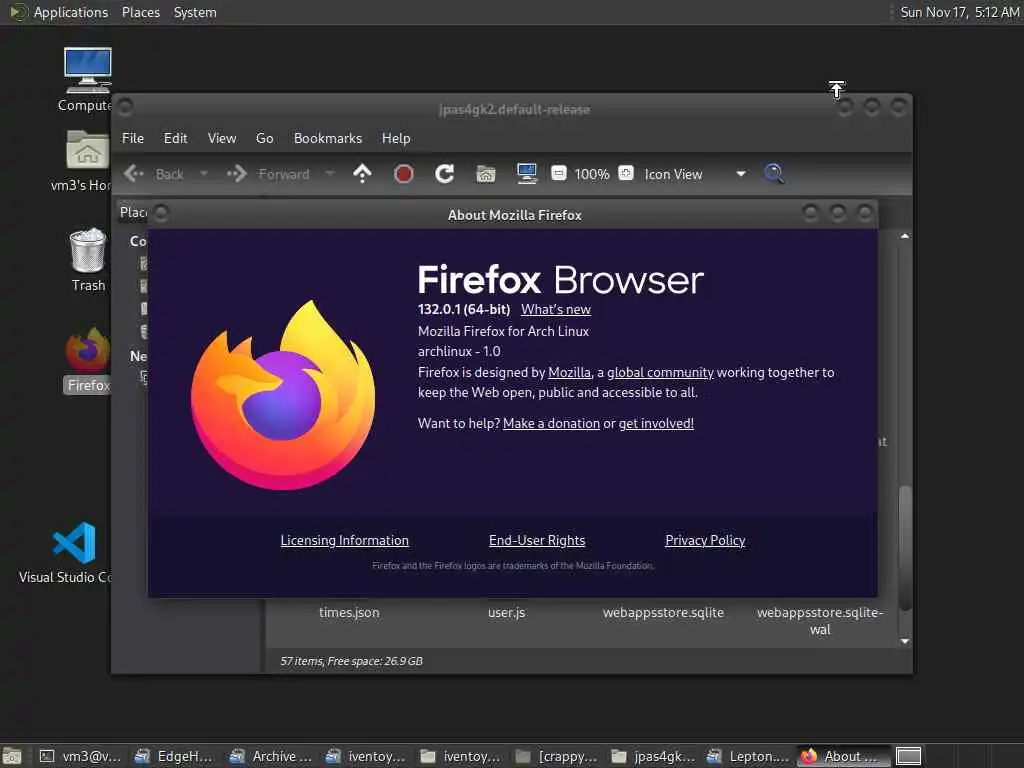Click Make a donation link
Screen dimensions: 1024x768
click(x=551, y=423)
